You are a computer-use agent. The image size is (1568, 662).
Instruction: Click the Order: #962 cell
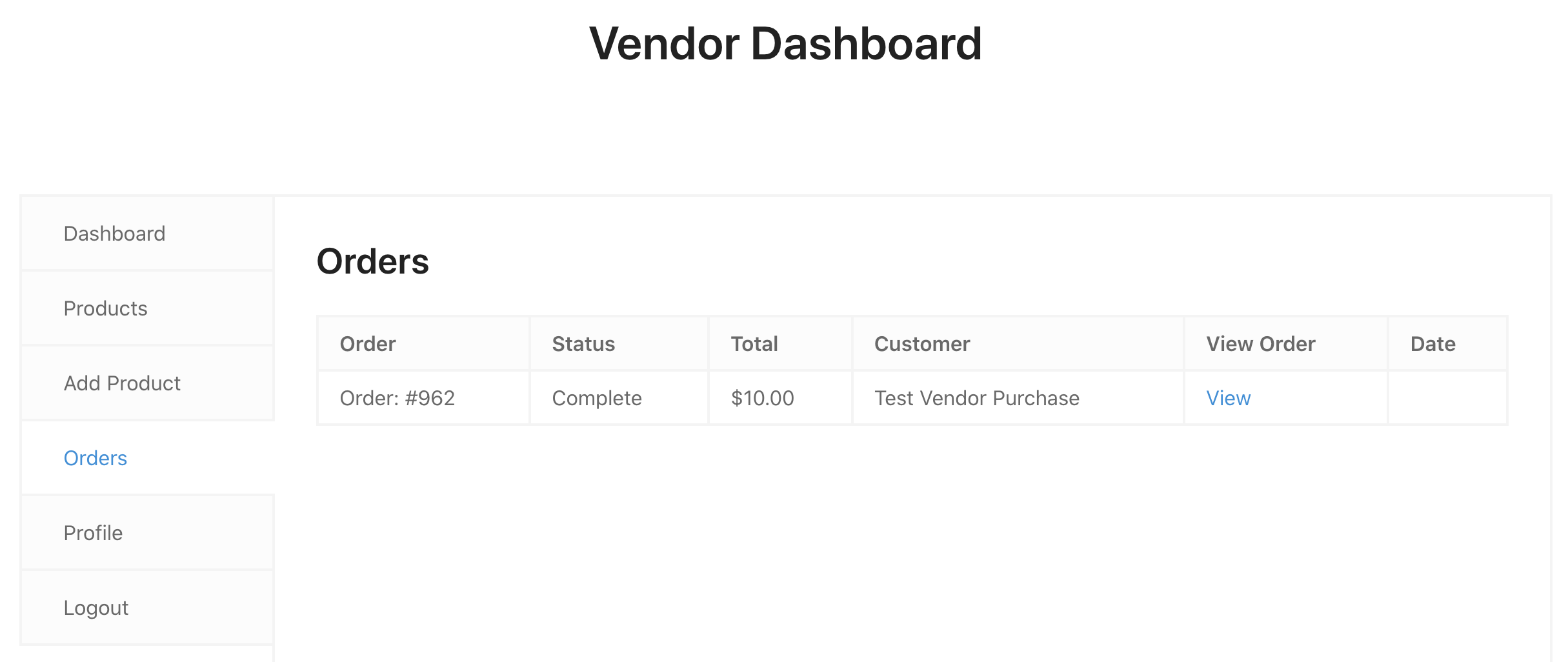click(397, 398)
